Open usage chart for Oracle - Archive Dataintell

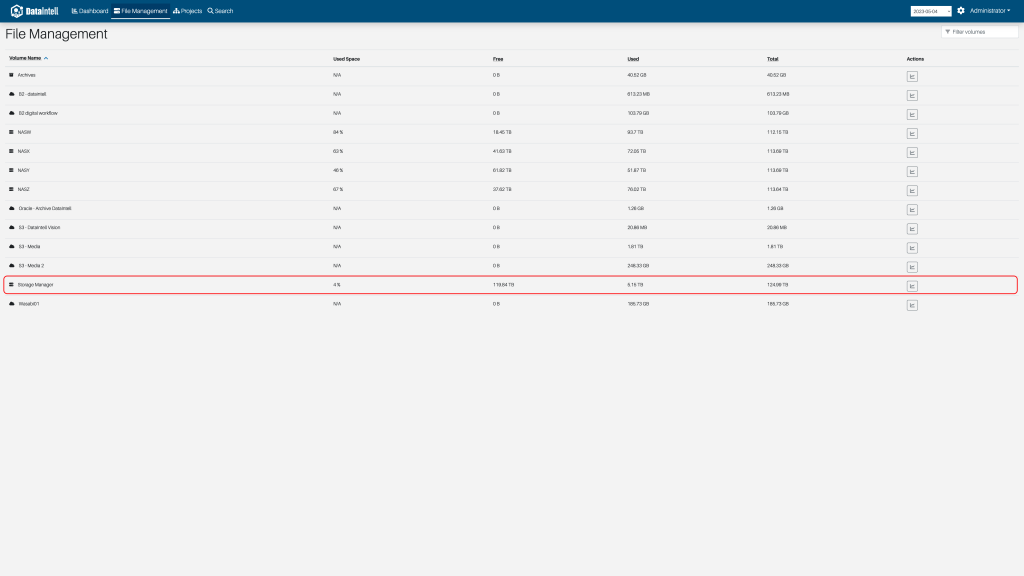(x=912, y=210)
